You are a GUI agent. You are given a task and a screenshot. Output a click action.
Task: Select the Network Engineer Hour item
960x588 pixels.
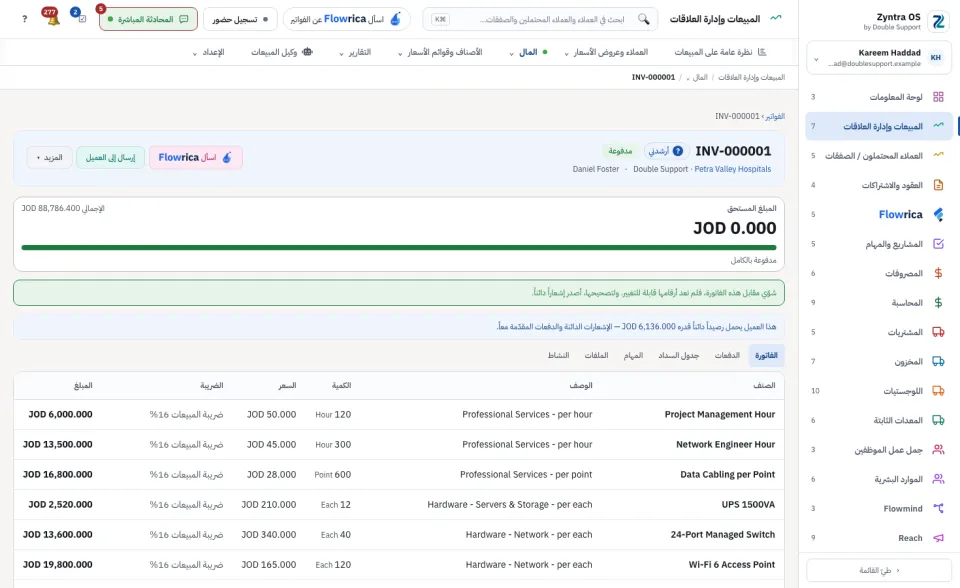tap(725, 445)
